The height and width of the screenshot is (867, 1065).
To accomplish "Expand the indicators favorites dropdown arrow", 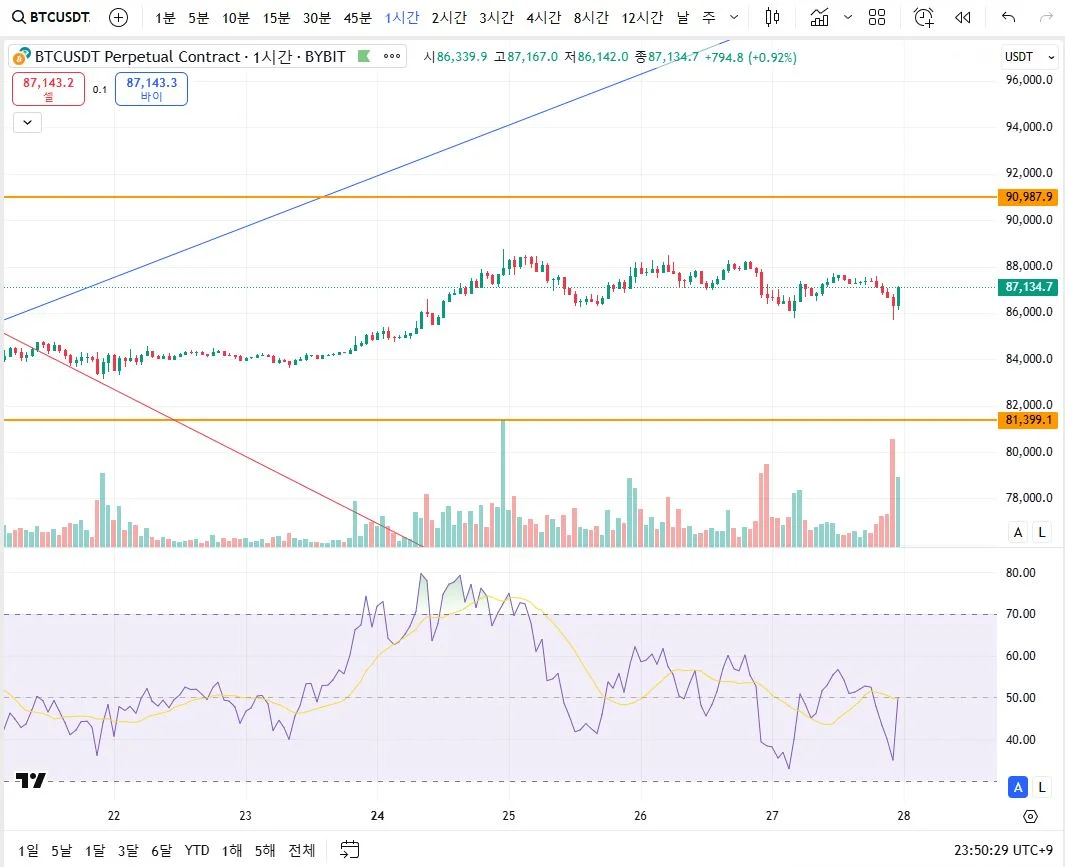I will [848, 18].
